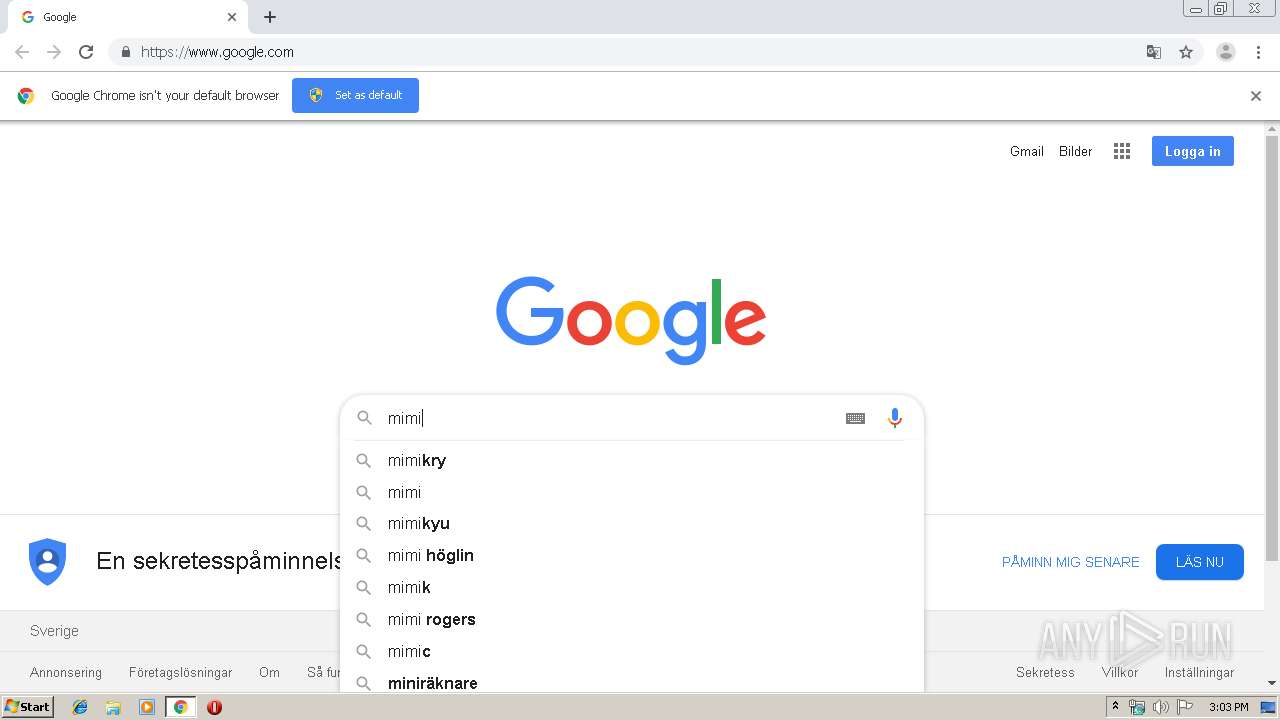
Task: Click the Logga in button
Action: point(1192,151)
